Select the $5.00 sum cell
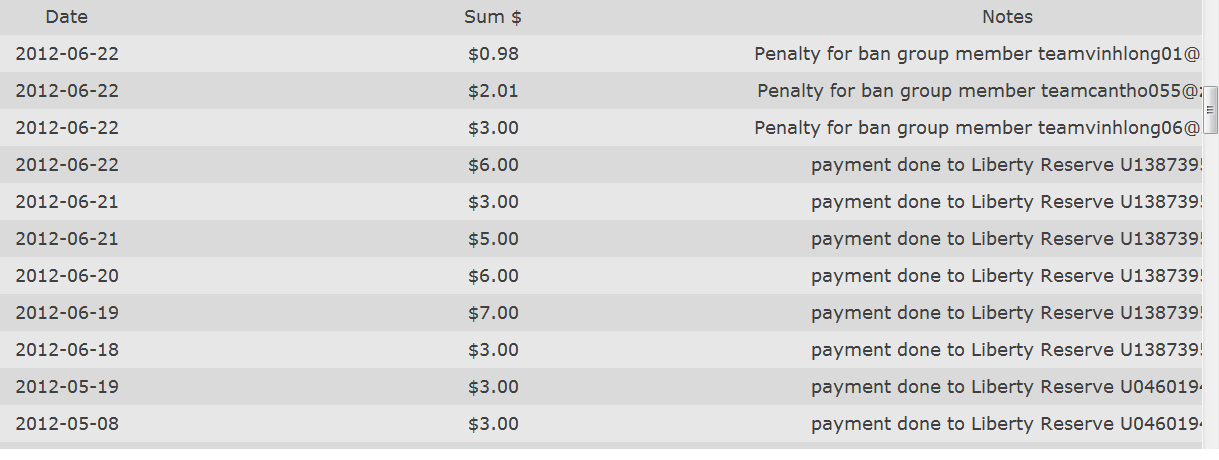Image resolution: width=1219 pixels, height=460 pixels. point(493,239)
